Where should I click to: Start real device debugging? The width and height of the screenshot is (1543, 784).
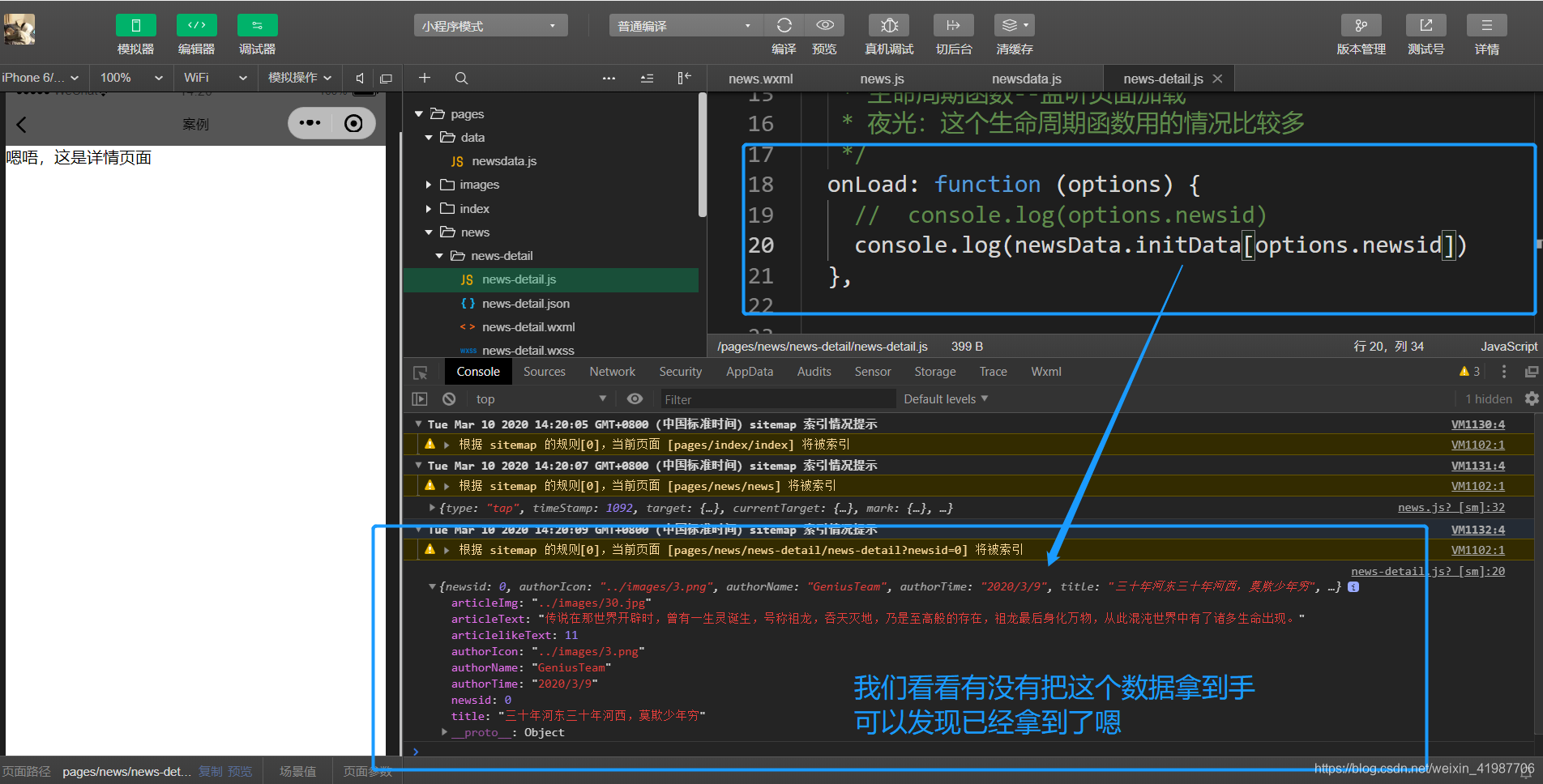point(889,25)
